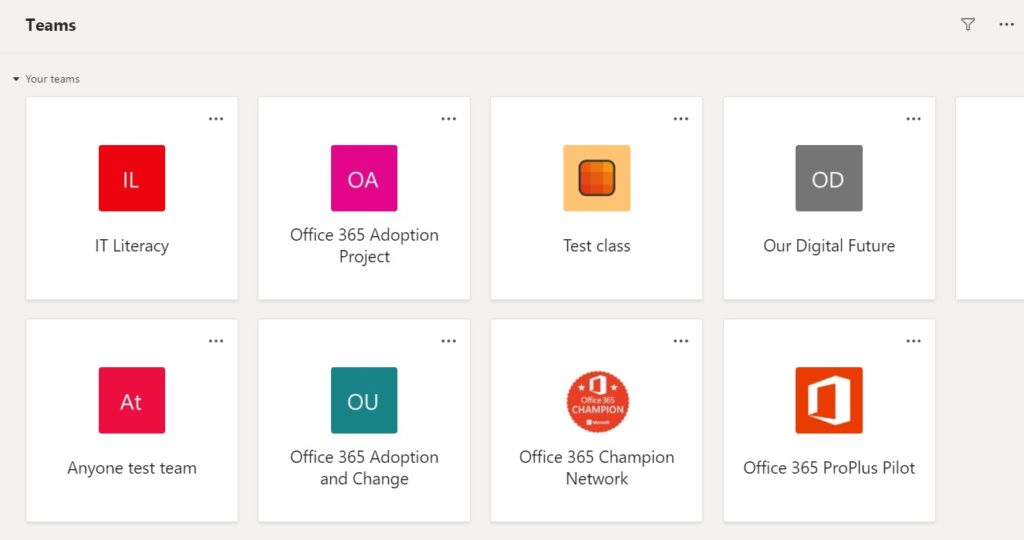The image size is (1024, 540).
Task: Select Office 365 Adoption and Change name
Action: tap(364, 468)
